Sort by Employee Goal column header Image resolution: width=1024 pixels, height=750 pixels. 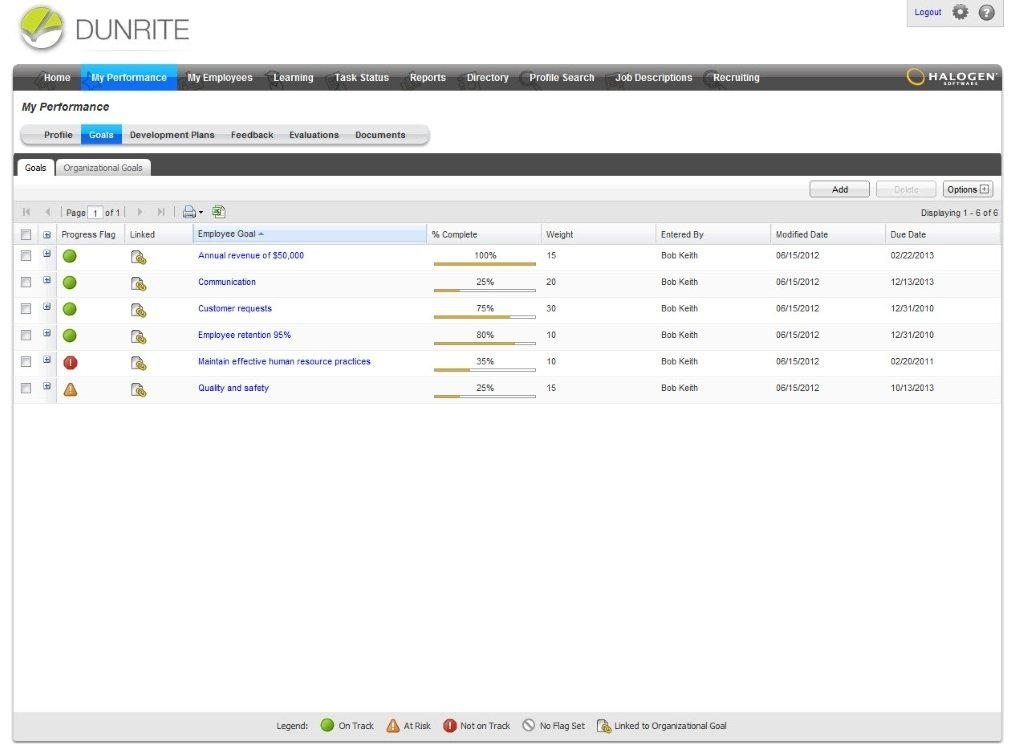tap(310, 234)
